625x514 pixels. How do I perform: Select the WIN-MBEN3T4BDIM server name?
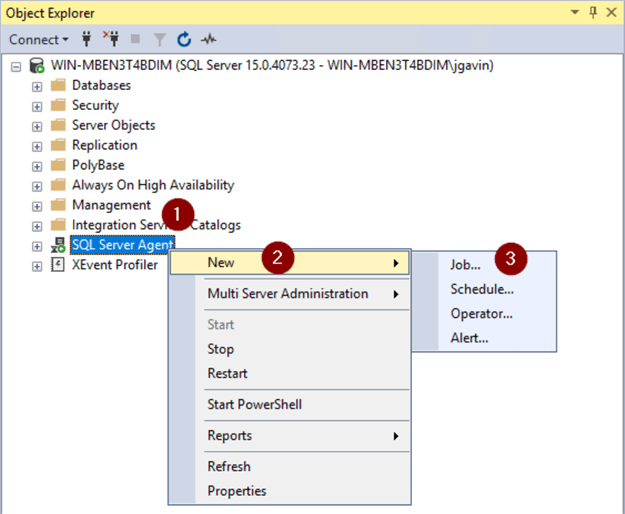pyautogui.click(x=272, y=65)
